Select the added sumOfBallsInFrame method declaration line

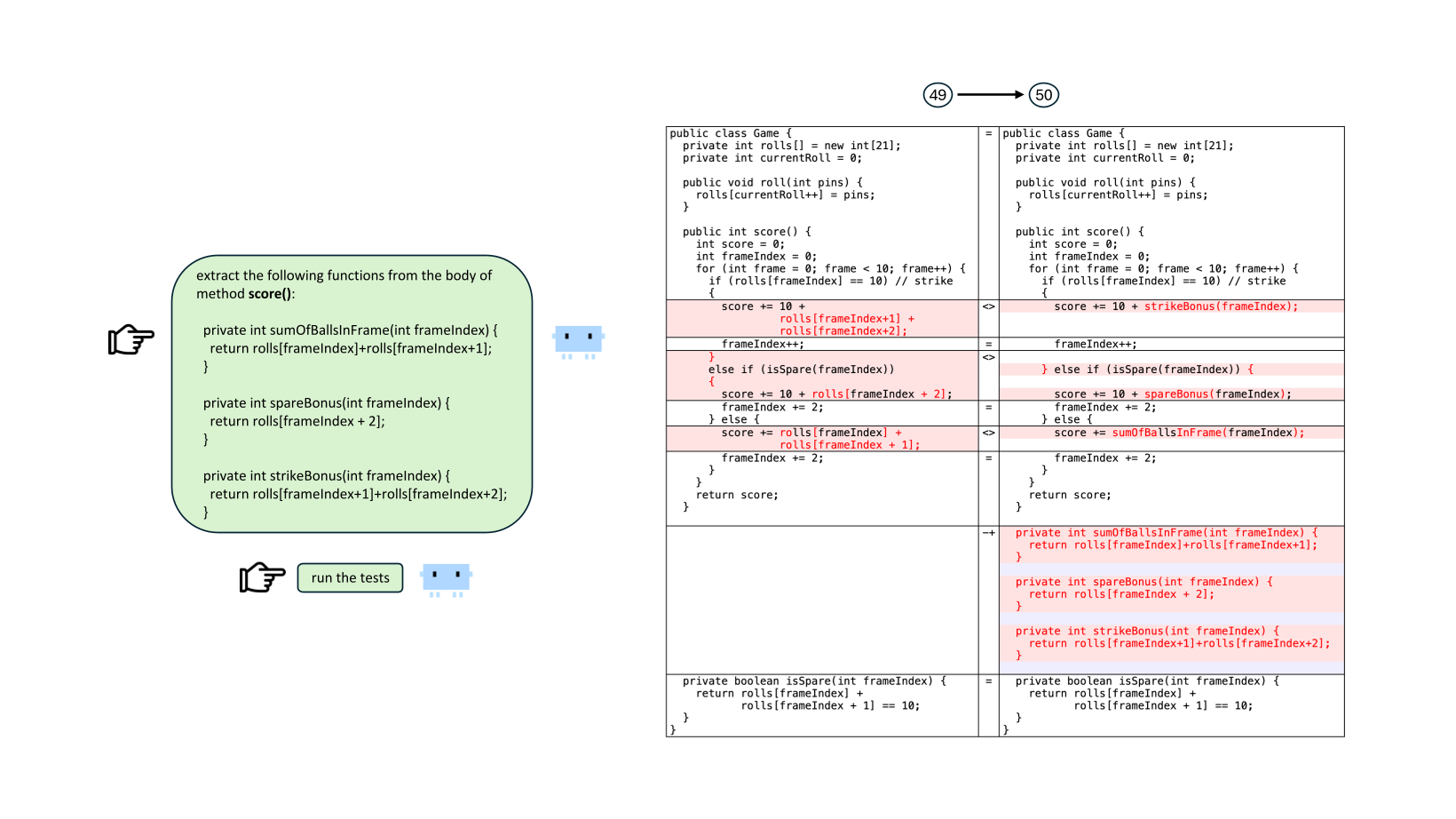1166,533
